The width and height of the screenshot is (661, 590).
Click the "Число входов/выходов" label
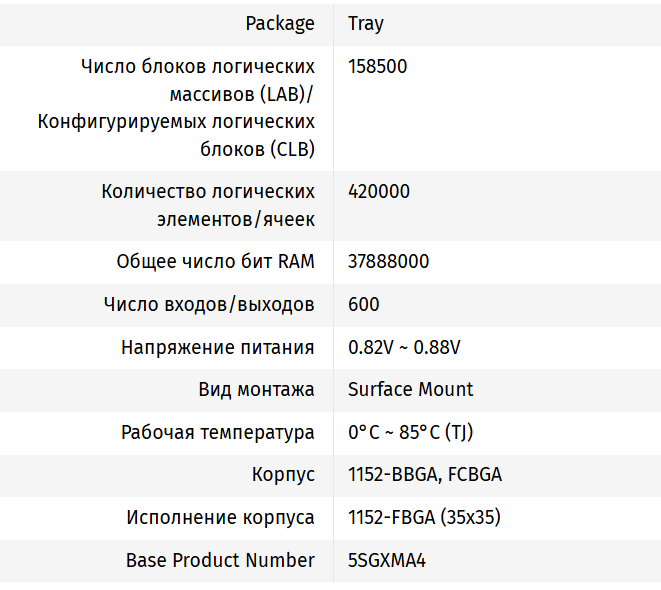[209, 304]
